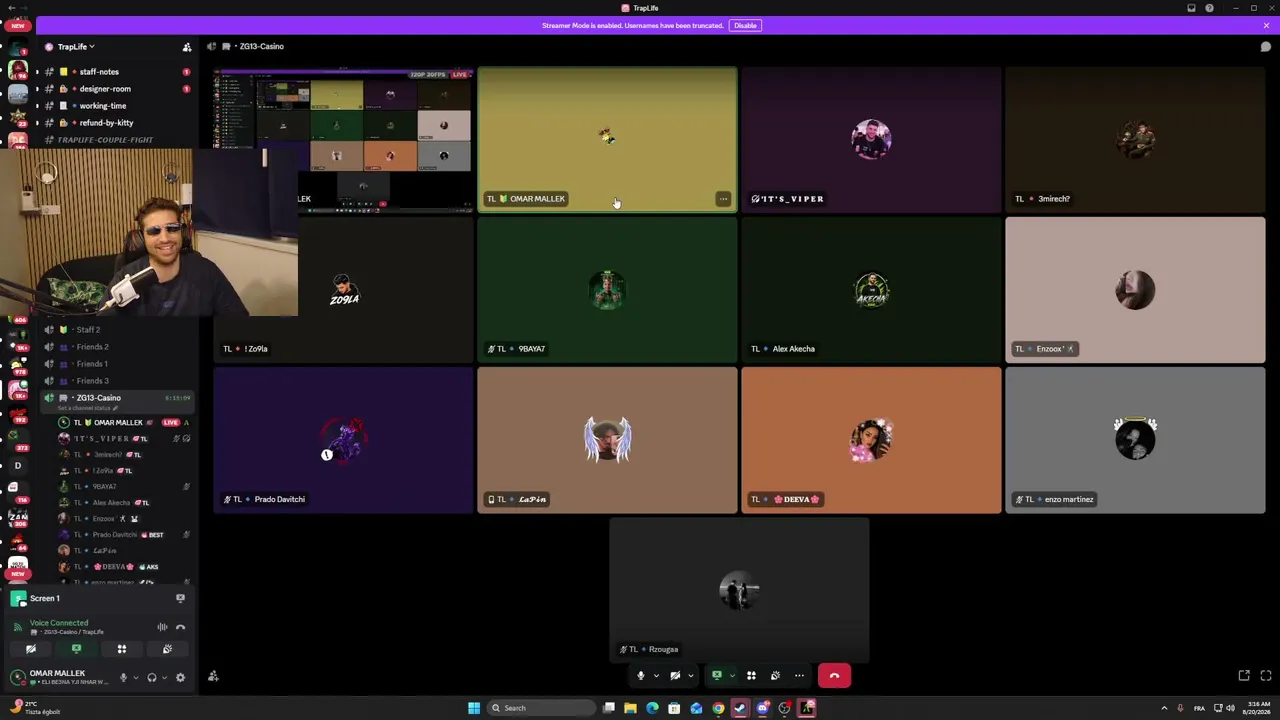
Task: Open voice connection noise suppression icon
Action: [162, 627]
